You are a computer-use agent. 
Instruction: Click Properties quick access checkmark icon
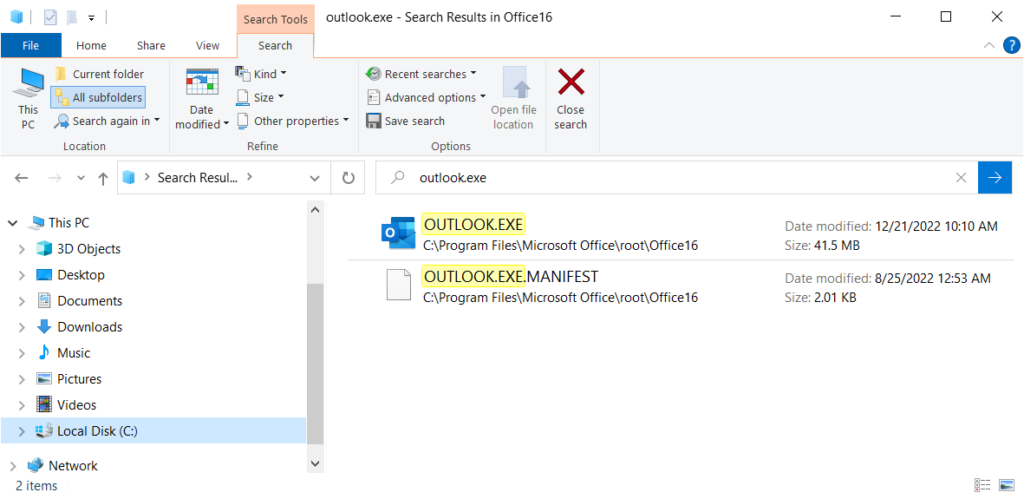tap(50, 18)
